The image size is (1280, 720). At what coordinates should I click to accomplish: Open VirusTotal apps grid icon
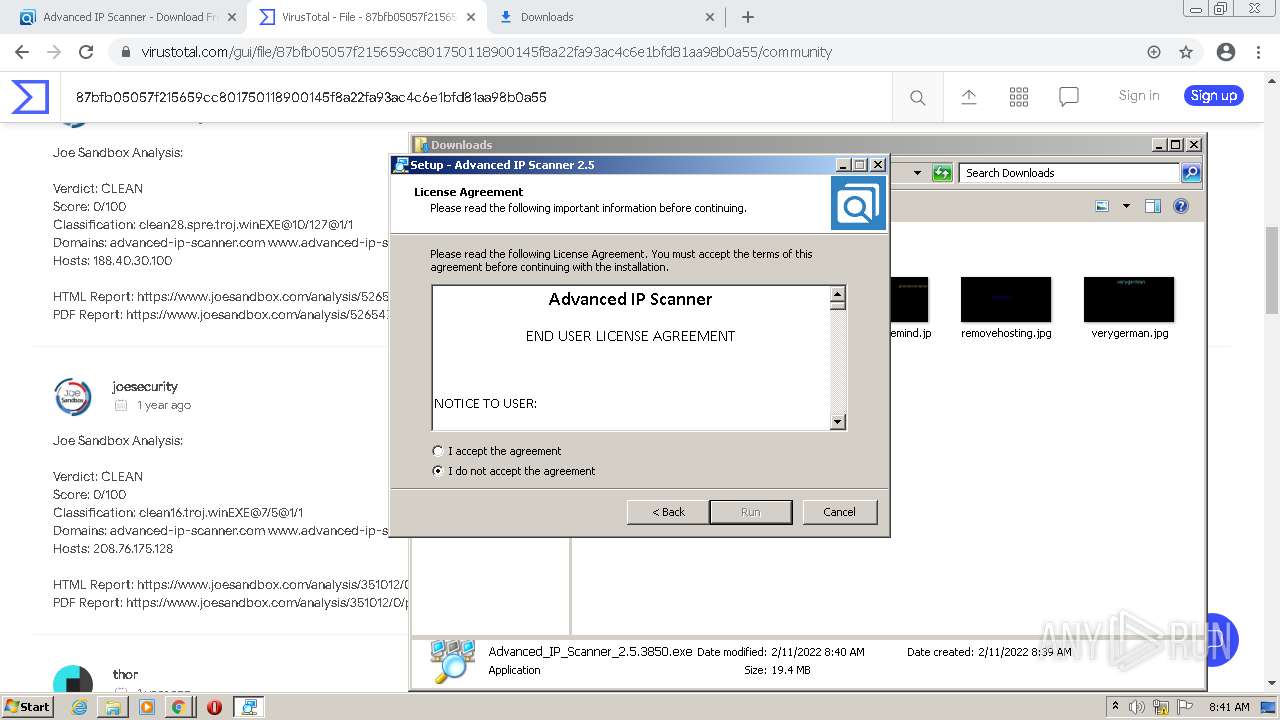[1019, 97]
